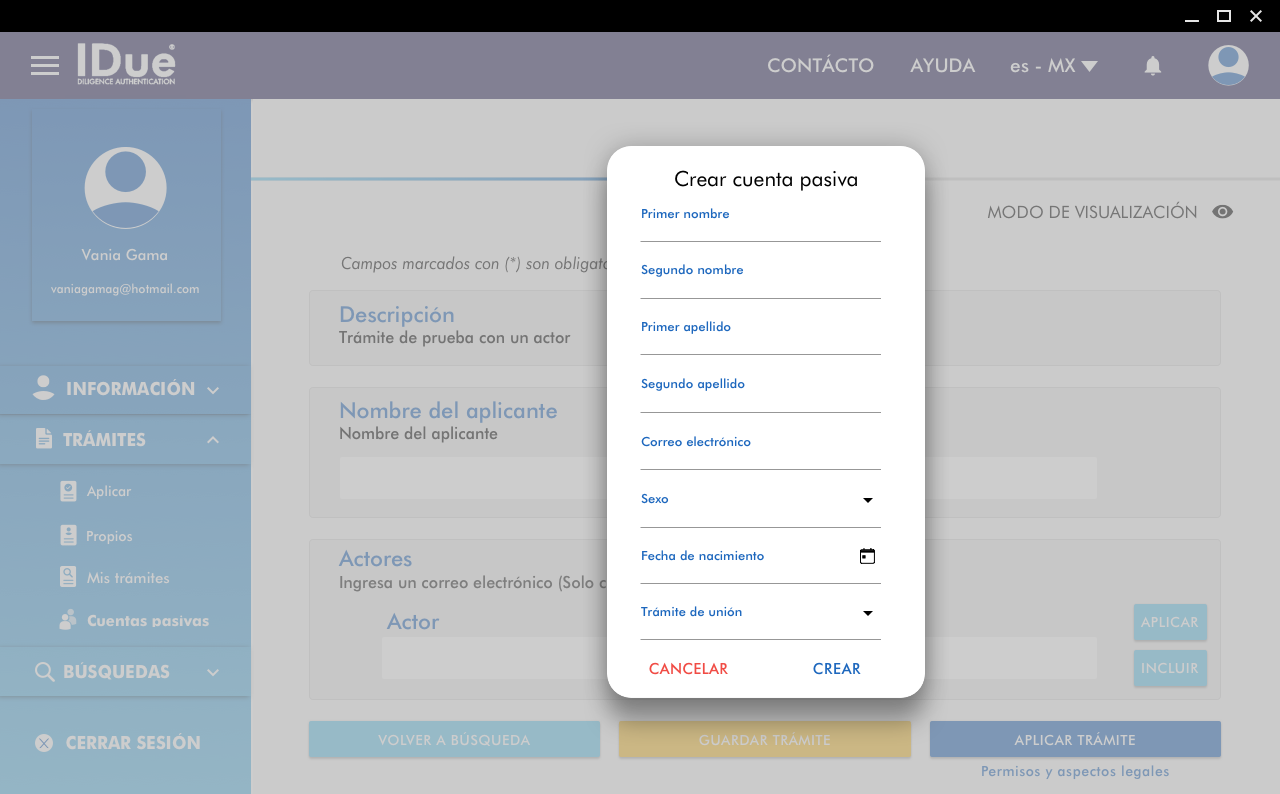Open the Trámite de unión dropdown
The height and width of the screenshot is (794, 1280).
pyautogui.click(x=867, y=613)
